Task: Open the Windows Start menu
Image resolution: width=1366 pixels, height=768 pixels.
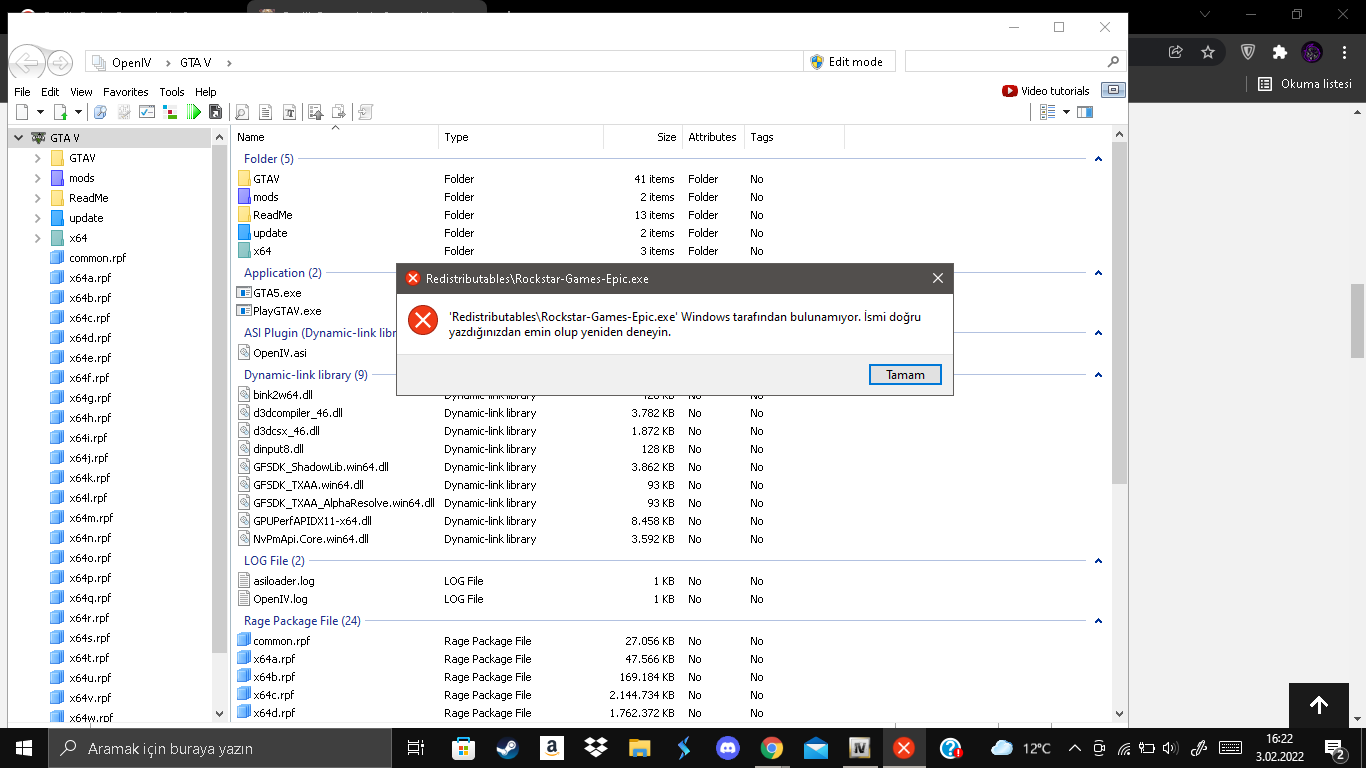Action: pos(23,748)
